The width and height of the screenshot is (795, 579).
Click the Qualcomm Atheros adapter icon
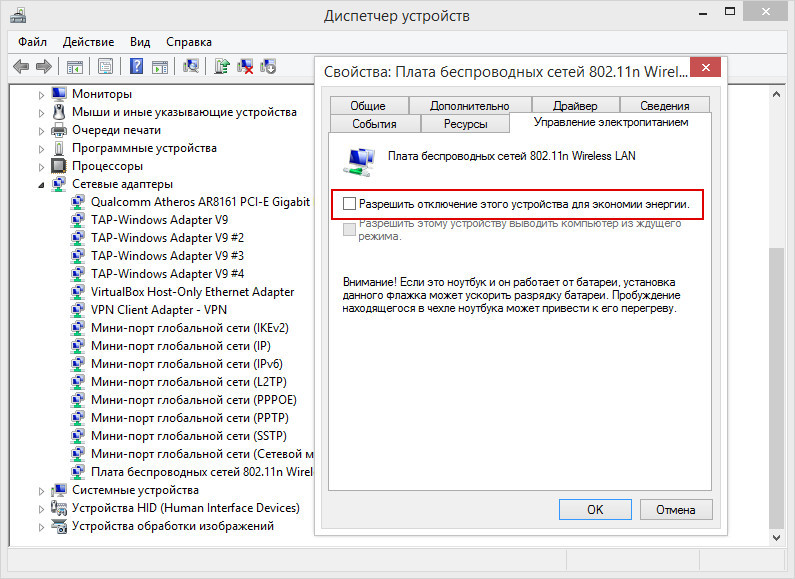click(78, 202)
